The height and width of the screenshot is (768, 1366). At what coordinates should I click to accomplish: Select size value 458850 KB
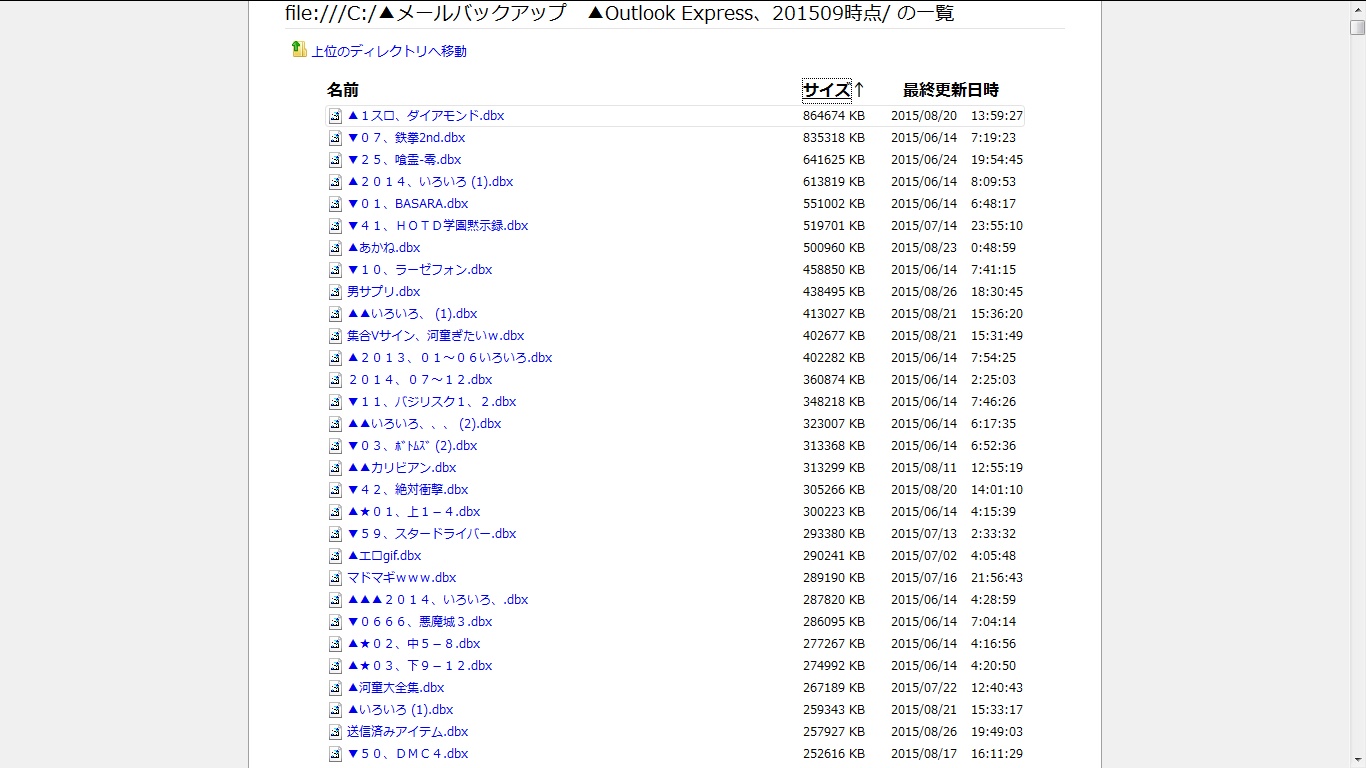pyautogui.click(x=834, y=270)
